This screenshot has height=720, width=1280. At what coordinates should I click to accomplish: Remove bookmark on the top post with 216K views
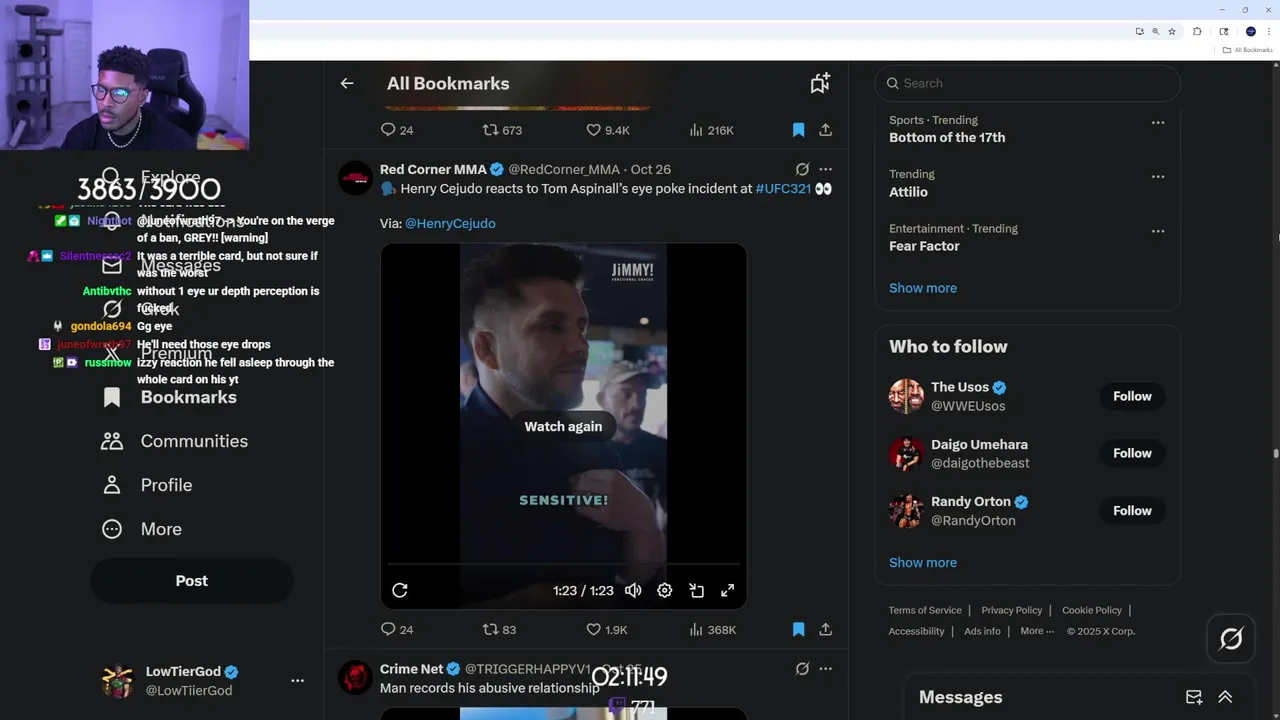(798, 130)
